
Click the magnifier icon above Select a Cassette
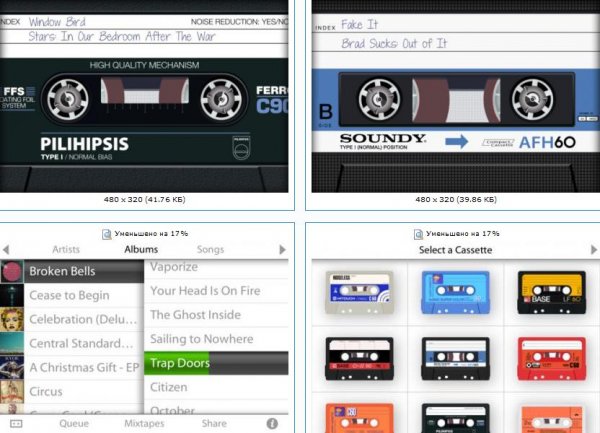[418, 234]
